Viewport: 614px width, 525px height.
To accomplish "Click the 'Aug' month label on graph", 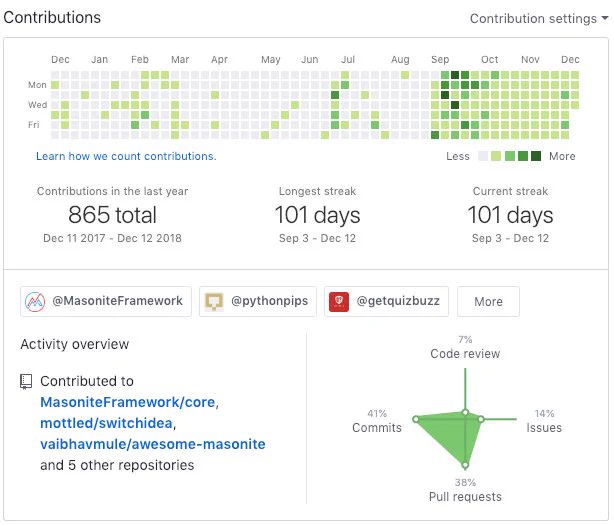I will coord(400,60).
